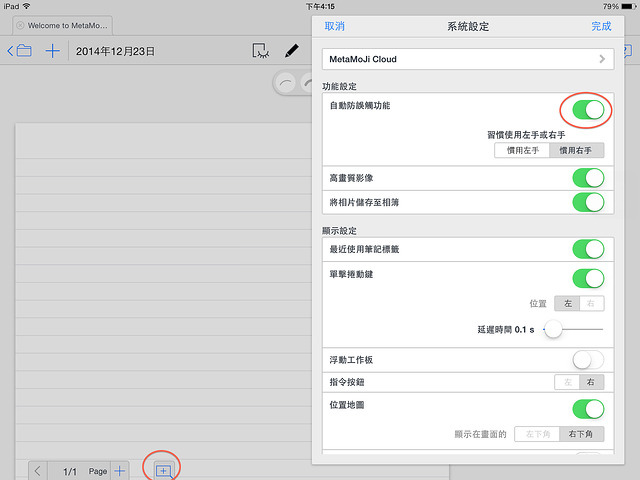This screenshot has height=480, width=640.
Task: Select 慣用右手 option
Action: [x=576, y=151]
